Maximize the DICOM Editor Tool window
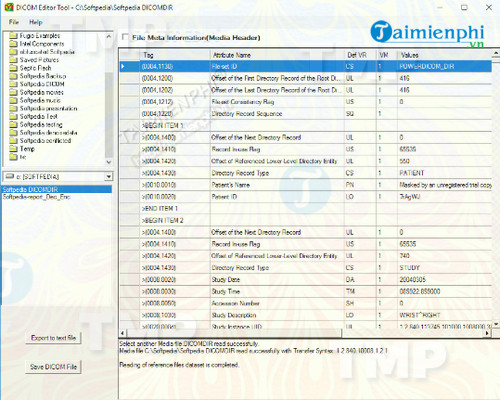Image resolution: width=500 pixels, height=400 pixels. (x=464, y=7)
